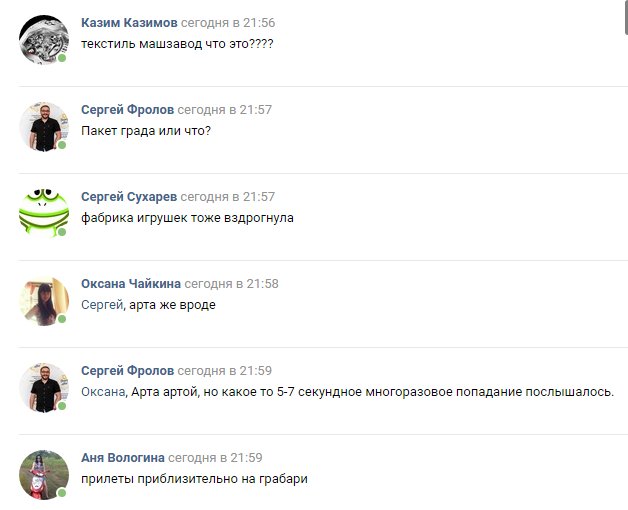
Task: Open the green frog avatar of Сергей Сухарев
Action: (x=44, y=214)
